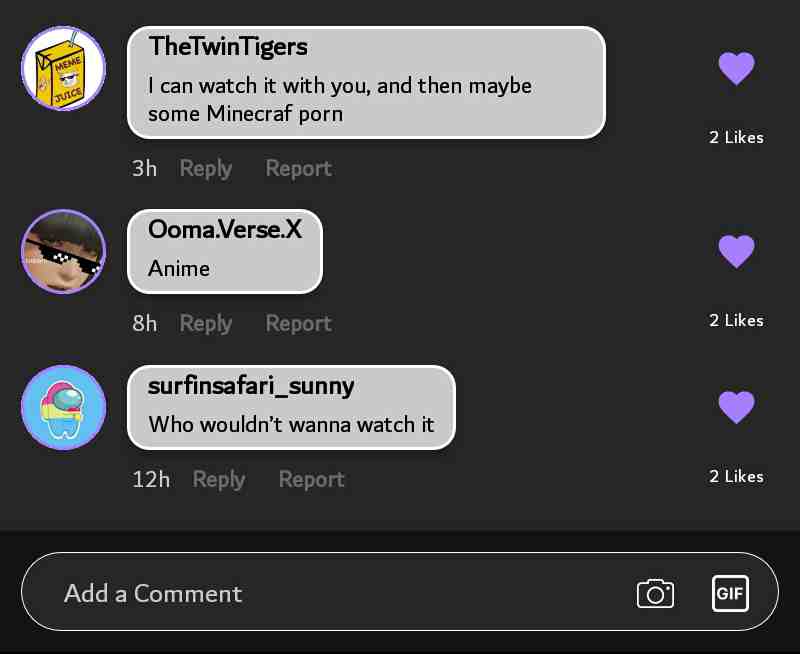This screenshot has height=654, width=800.
Task: Reply to TheTwinTigers' comment
Action: coord(206,169)
